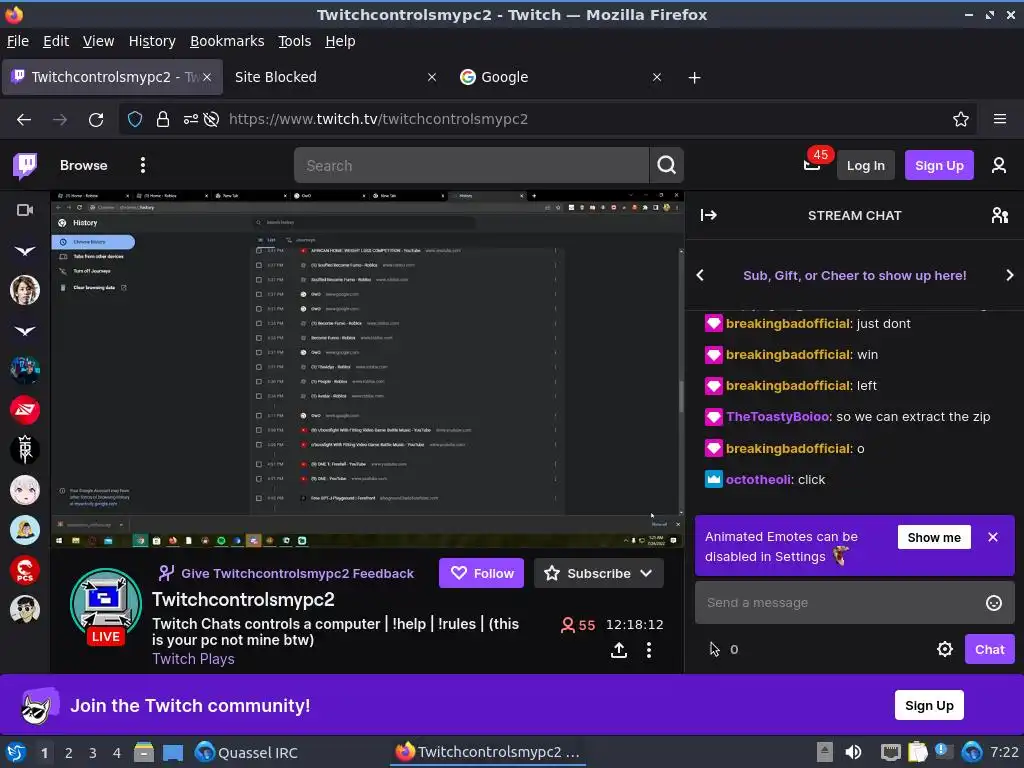Click the previous arrow in the gift banner
The width and height of the screenshot is (1024, 768).
tap(700, 276)
